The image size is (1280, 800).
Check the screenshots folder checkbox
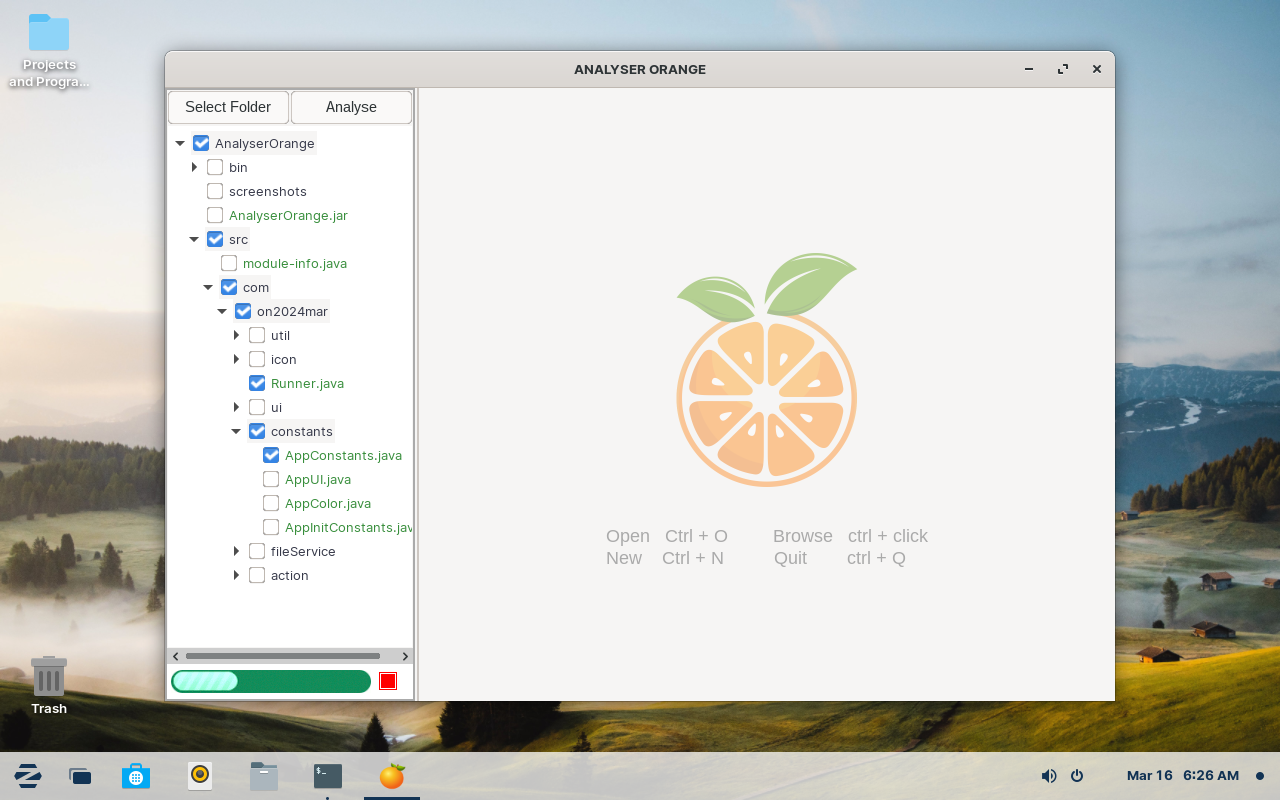tap(215, 191)
